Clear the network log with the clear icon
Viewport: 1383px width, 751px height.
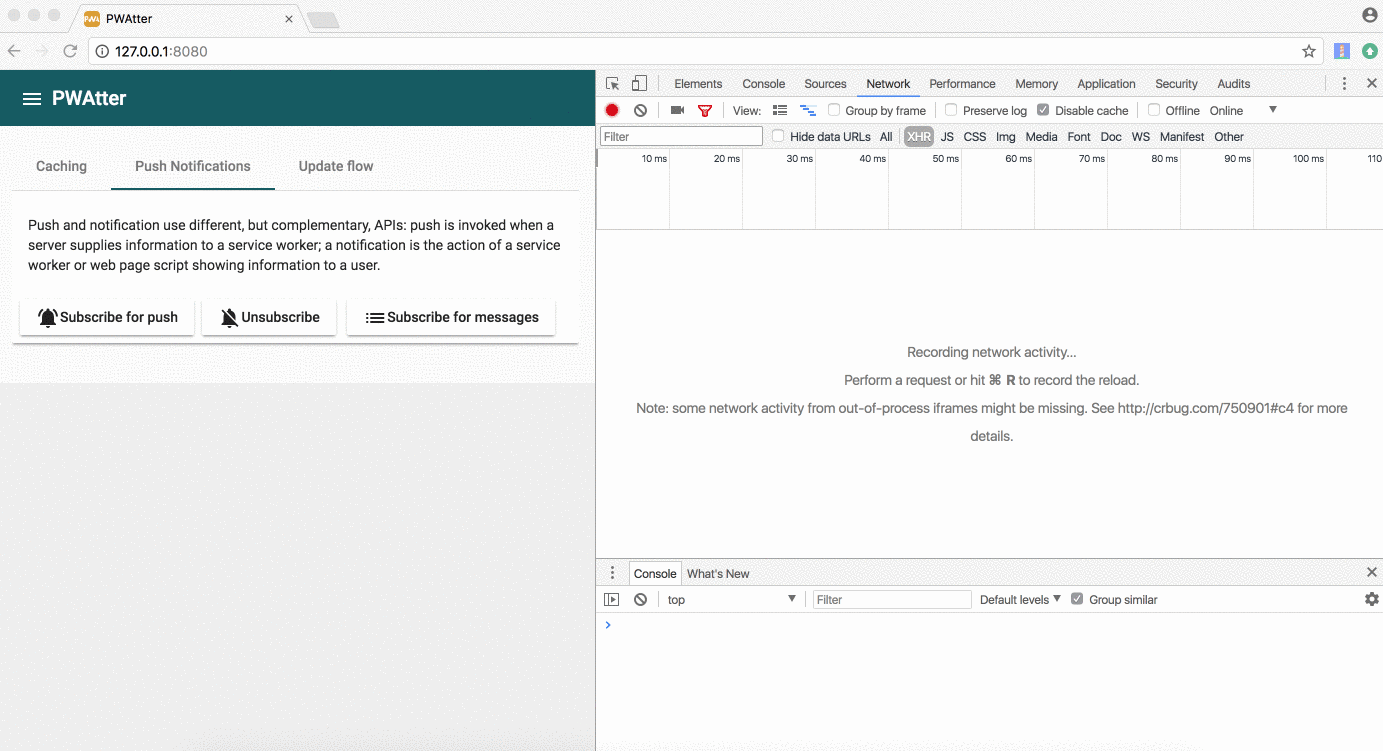640,110
